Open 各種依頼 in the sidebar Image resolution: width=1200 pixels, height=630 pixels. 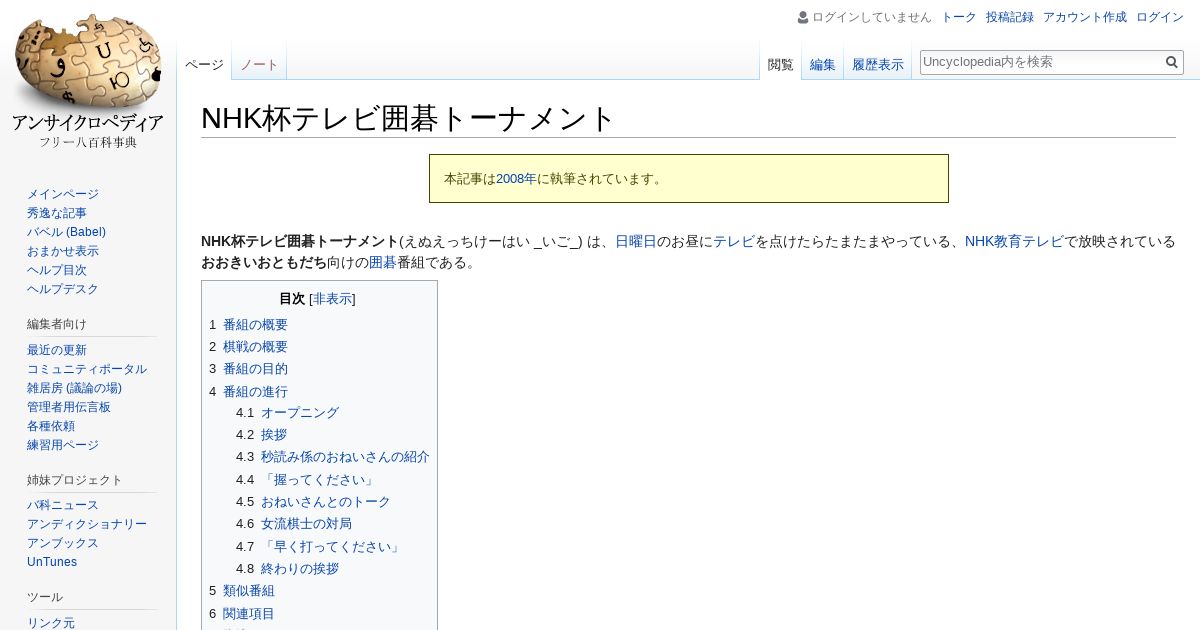coord(51,426)
